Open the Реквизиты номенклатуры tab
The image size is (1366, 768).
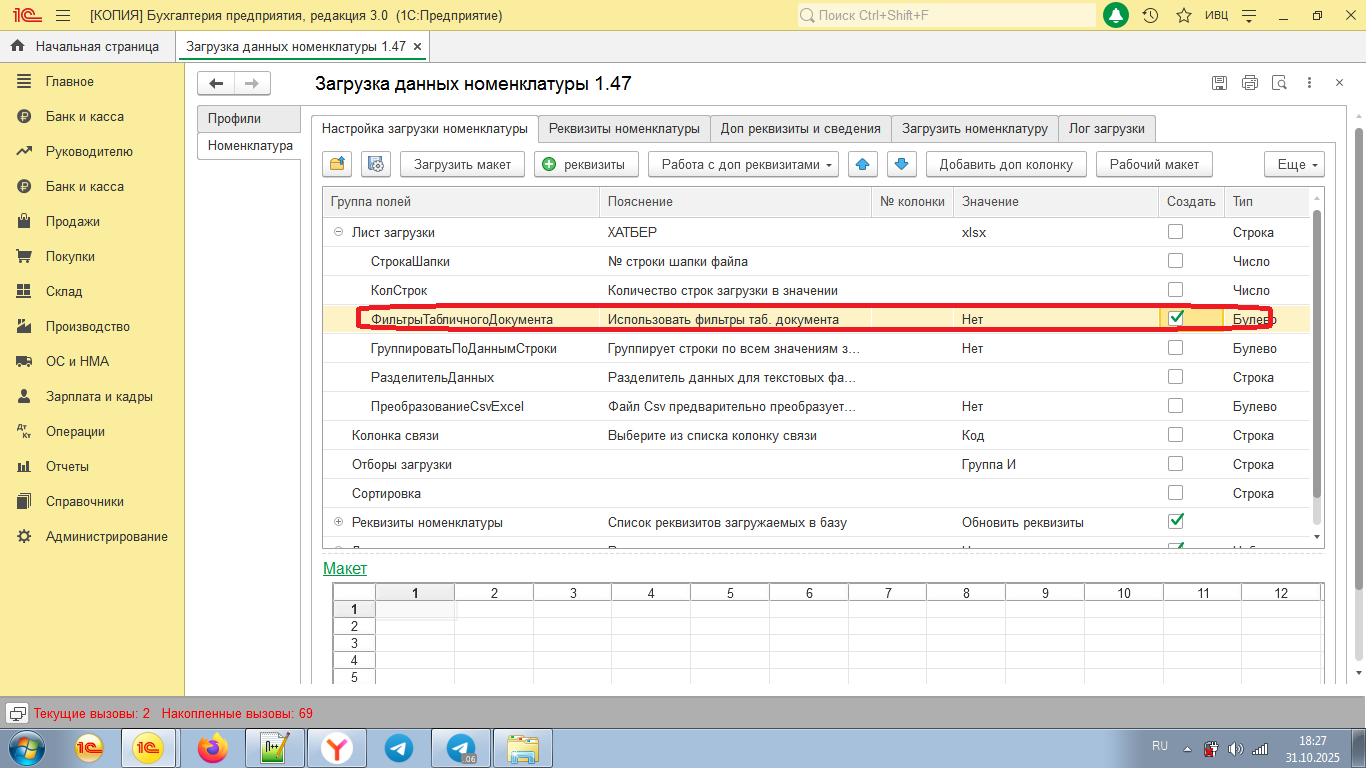click(x=625, y=128)
